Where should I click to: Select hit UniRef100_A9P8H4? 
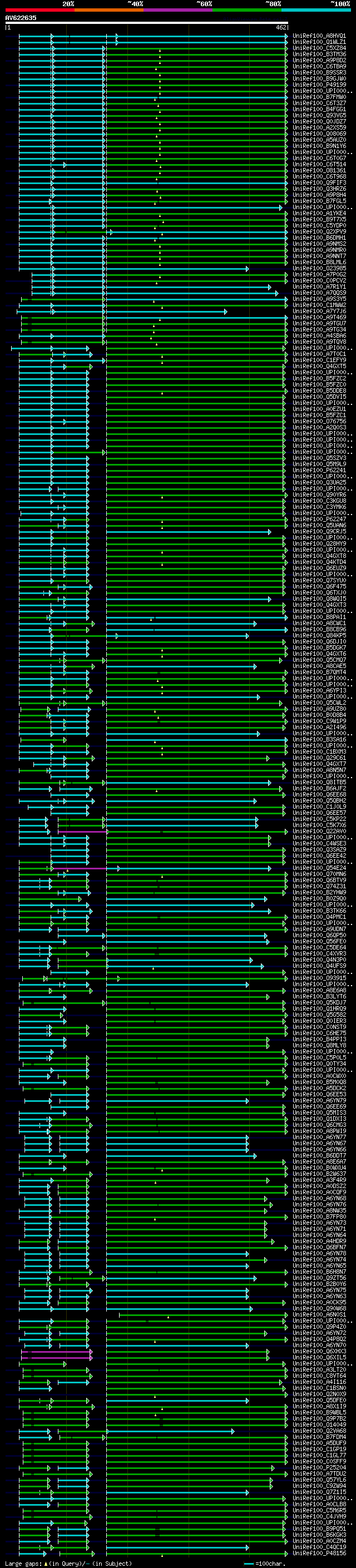tap(319, 195)
